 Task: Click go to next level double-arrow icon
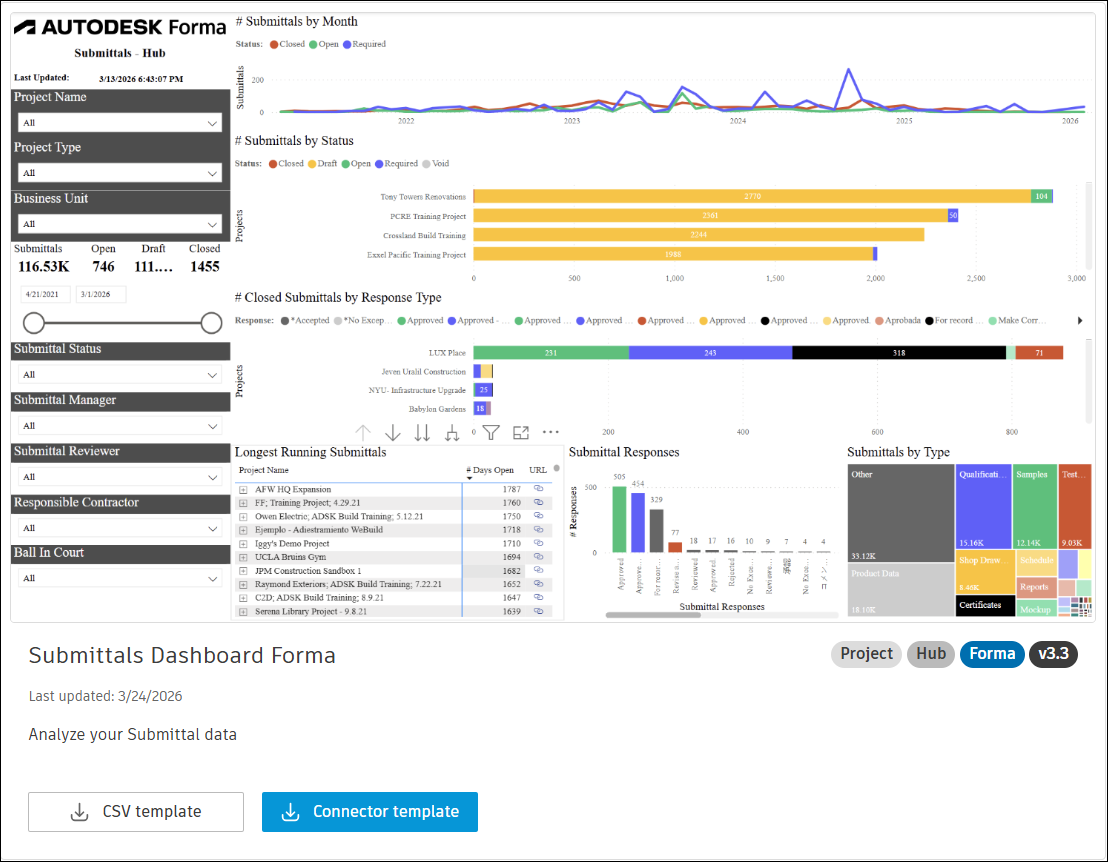pyautogui.click(x=423, y=432)
